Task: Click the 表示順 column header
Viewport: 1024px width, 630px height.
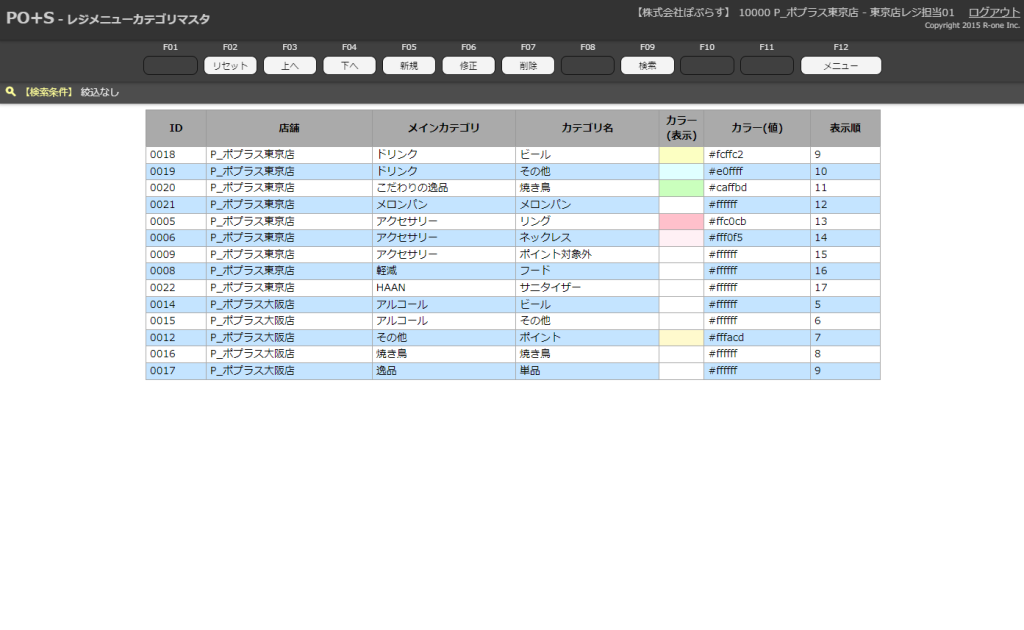Action: click(x=844, y=128)
